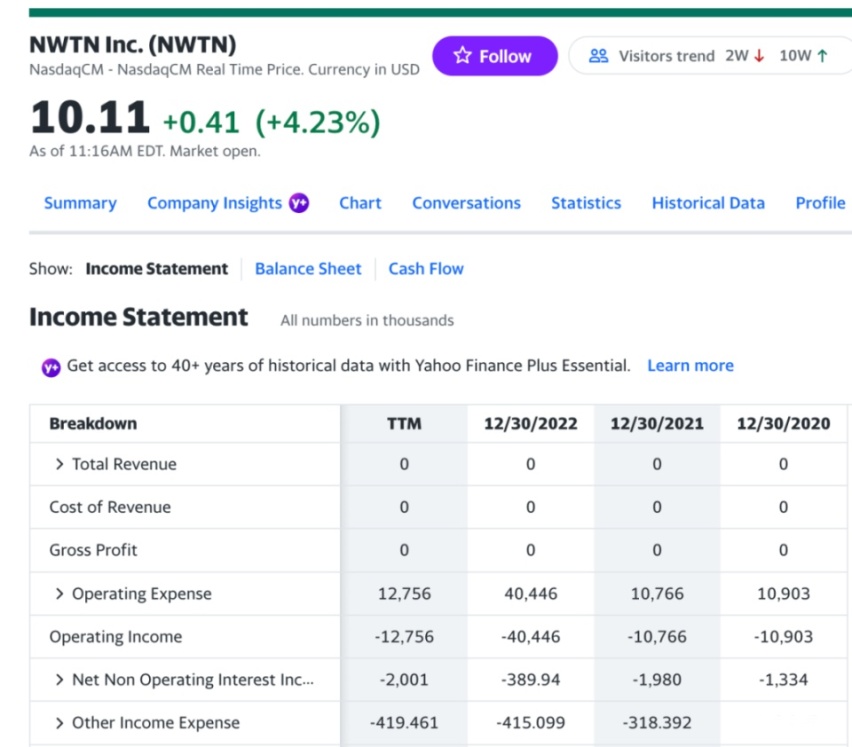The width and height of the screenshot is (852, 747).
Task: Click the green 10W up arrow
Action: [822, 55]
